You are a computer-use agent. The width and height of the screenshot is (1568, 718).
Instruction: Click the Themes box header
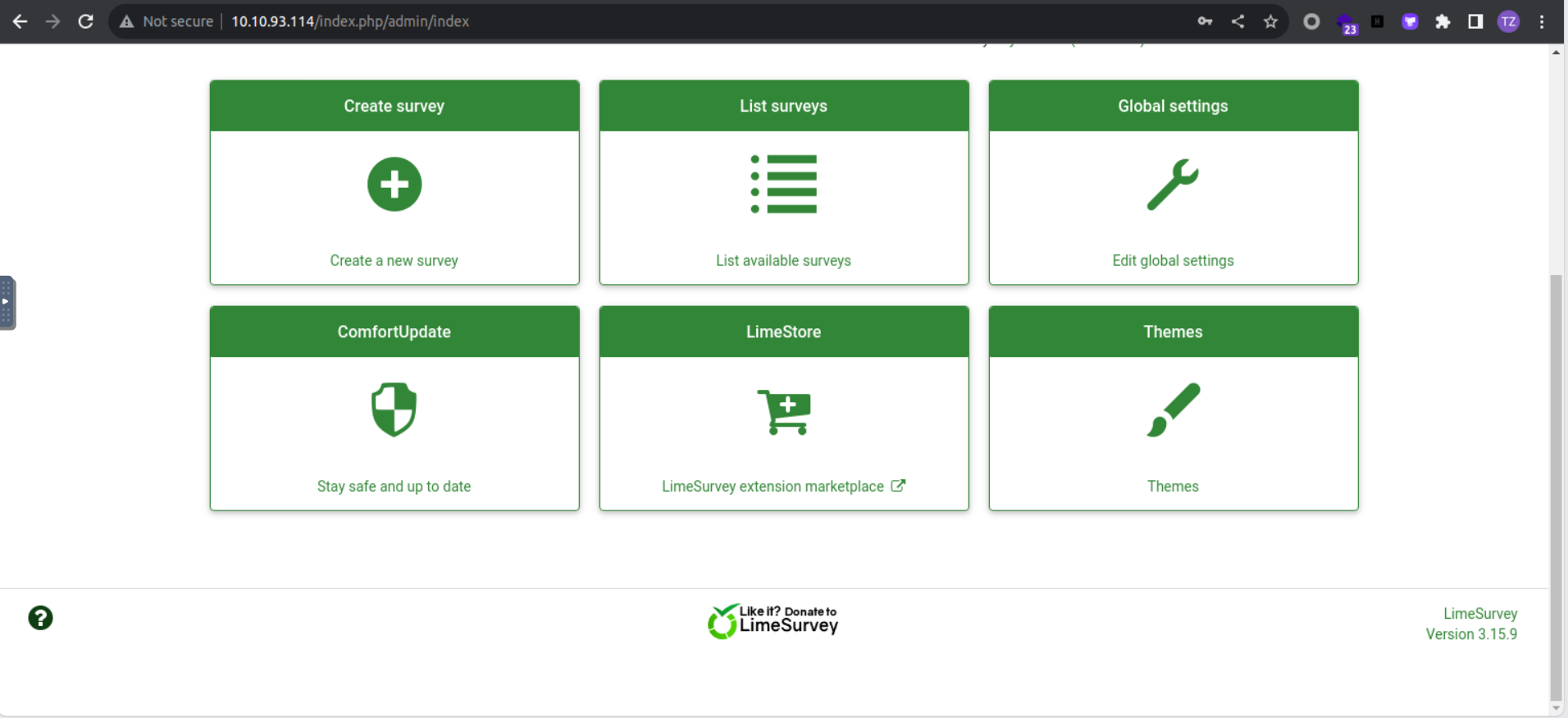(x=1174, y=332)
